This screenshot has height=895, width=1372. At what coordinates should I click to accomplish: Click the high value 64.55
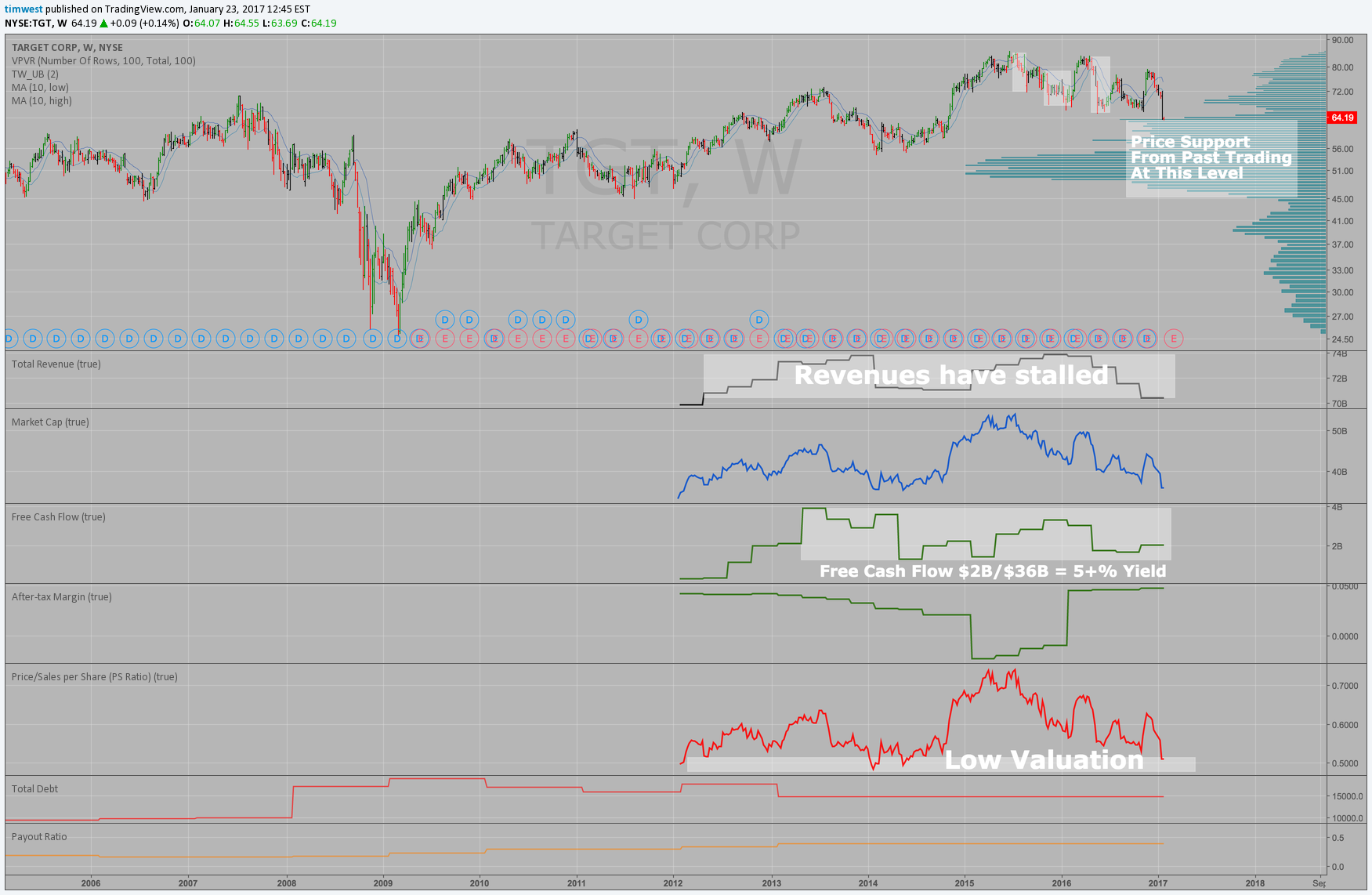coord(246,24)
